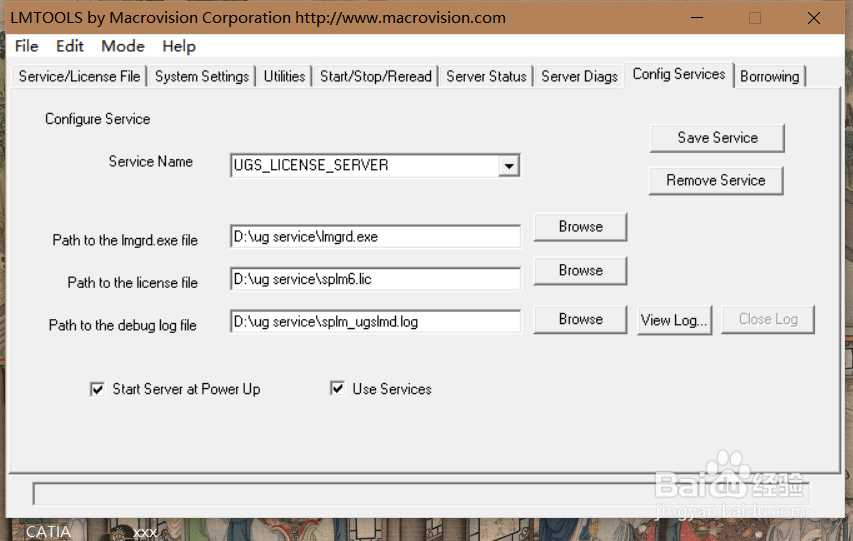Image resolution: width=853 pixels, height=541 pixels.
Task: Open the File menu
Action: (27, 46)
